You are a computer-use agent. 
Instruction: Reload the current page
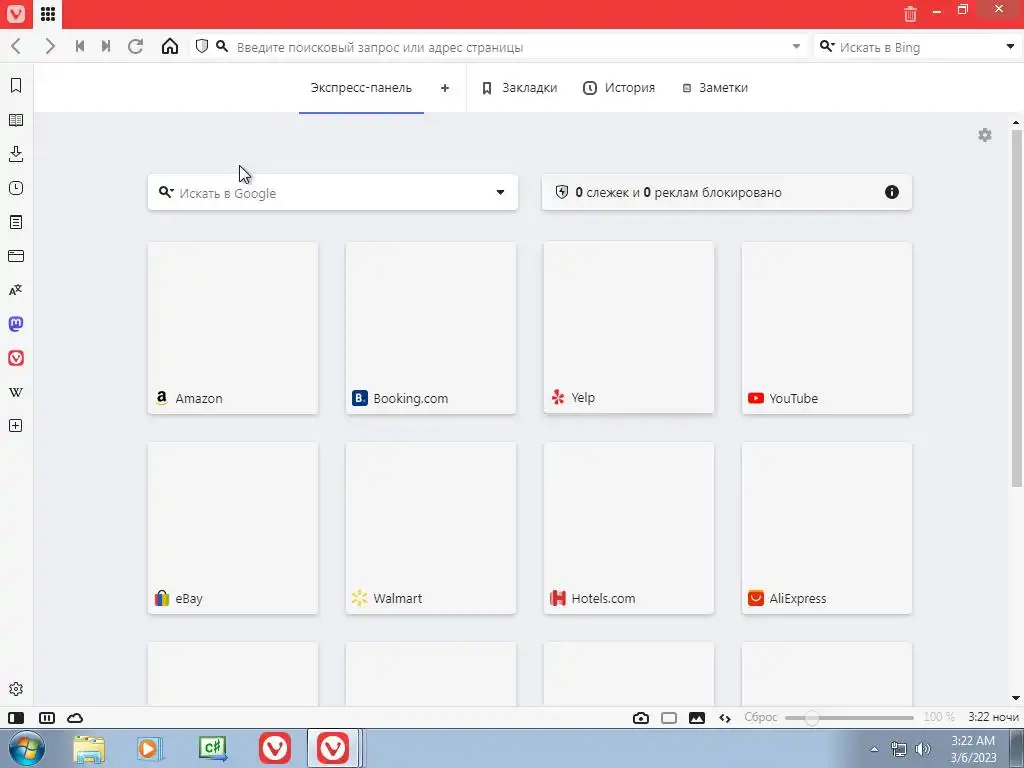[x=135, y=46]
